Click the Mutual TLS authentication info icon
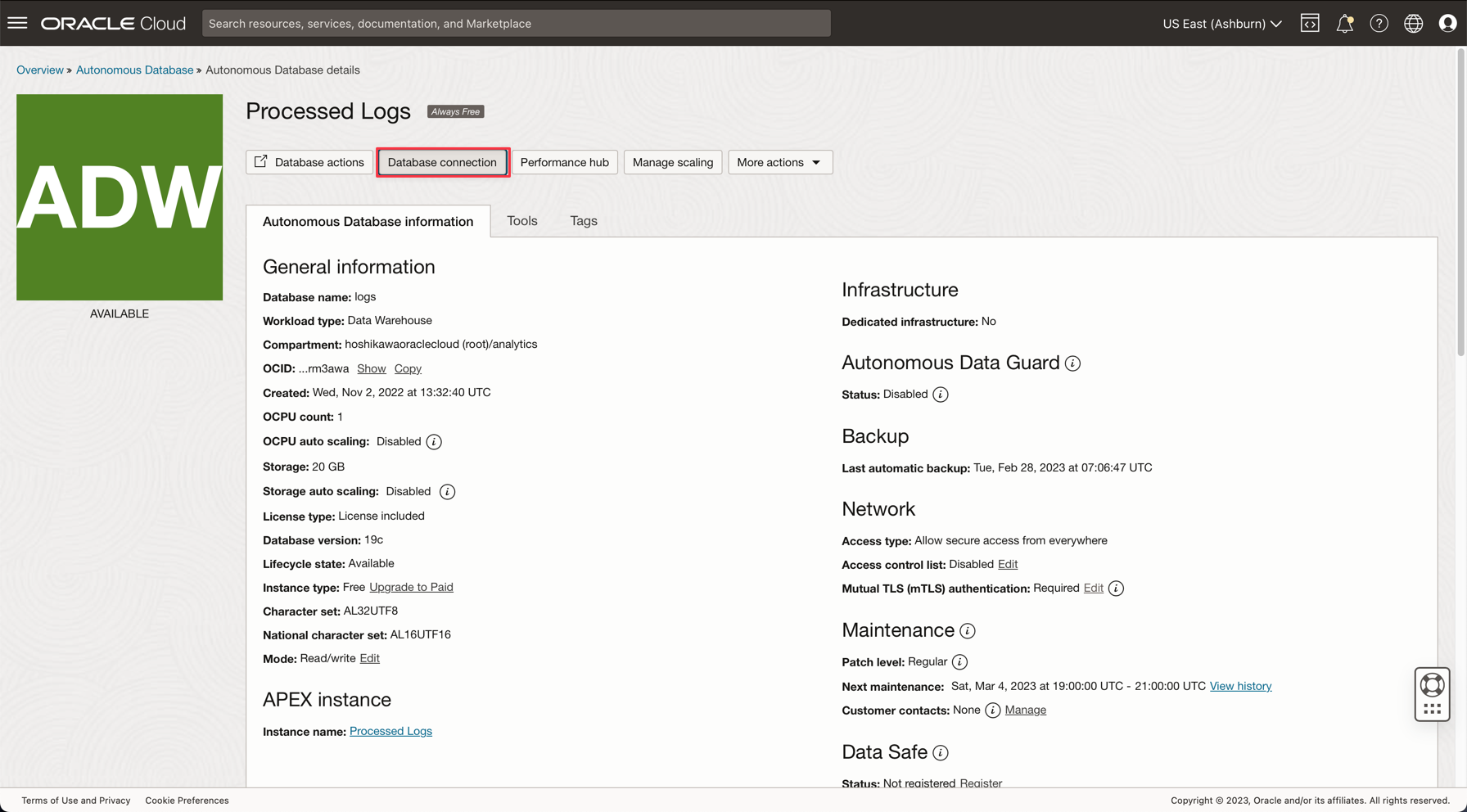Viewport: 1467px width, 812px height. coord(1116,588)
